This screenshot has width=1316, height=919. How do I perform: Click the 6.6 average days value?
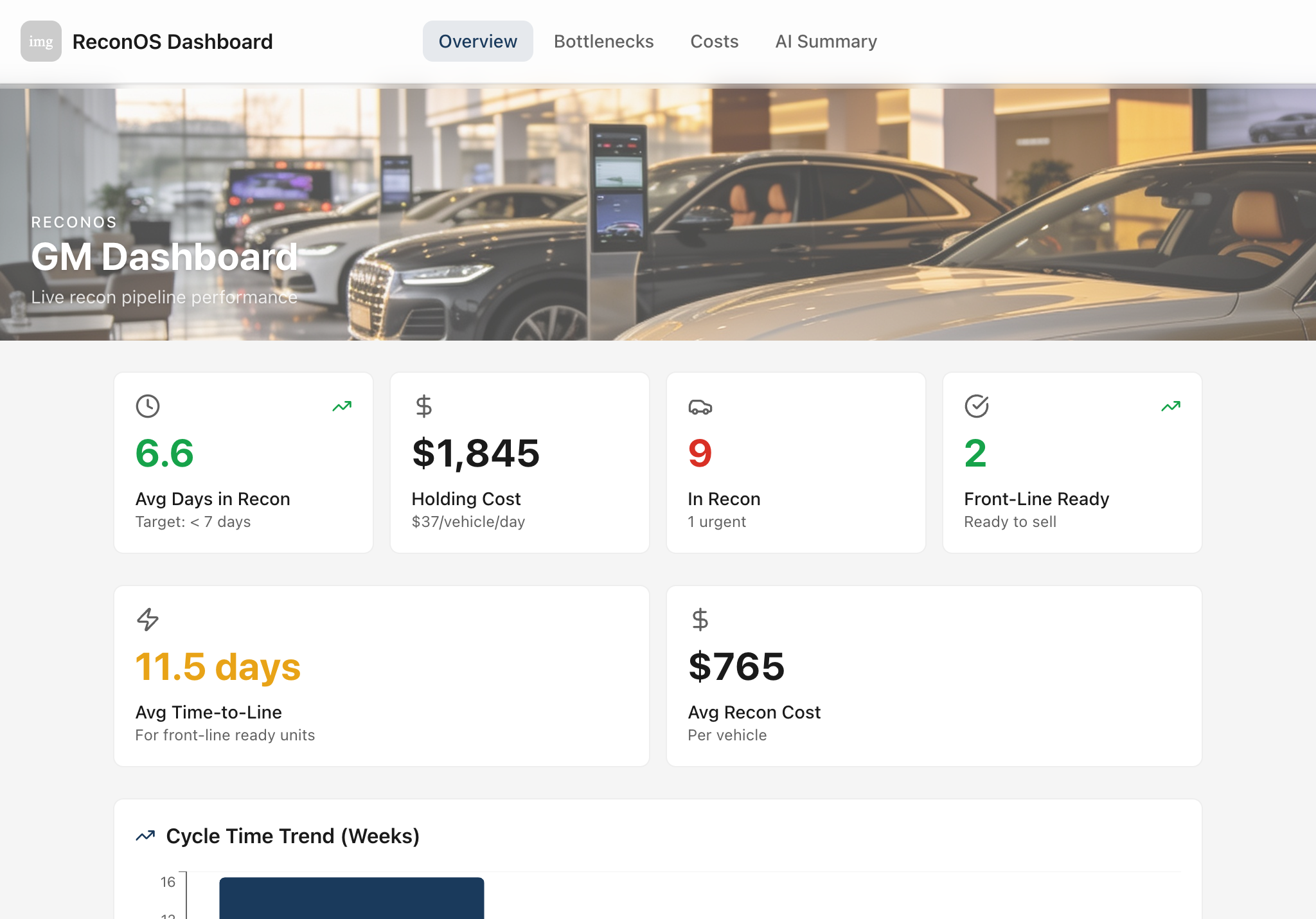tap(164, 453)
